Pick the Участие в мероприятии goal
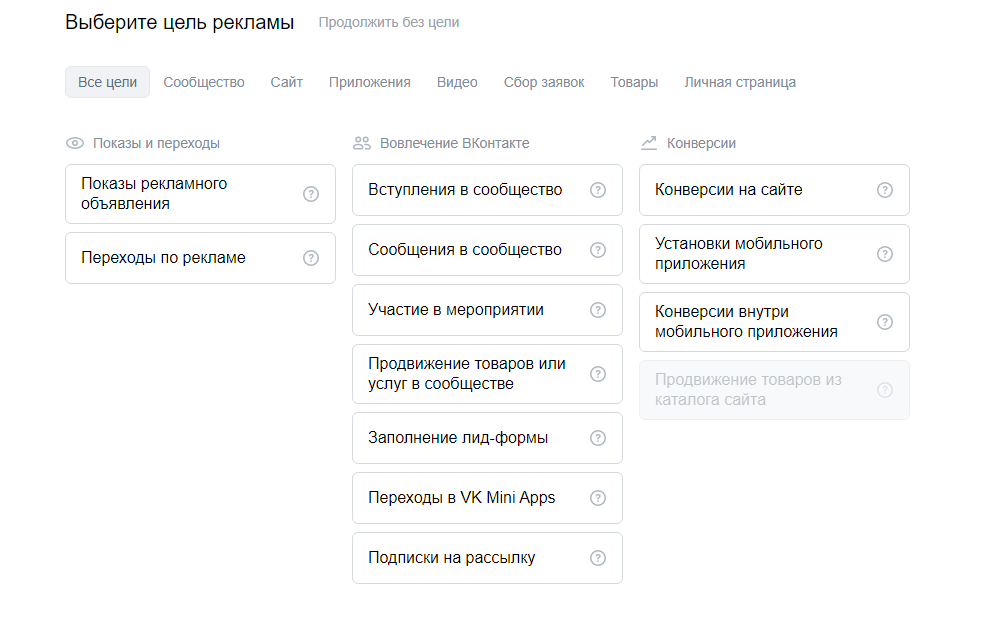 pyautogui.click(x=487, y=311)
